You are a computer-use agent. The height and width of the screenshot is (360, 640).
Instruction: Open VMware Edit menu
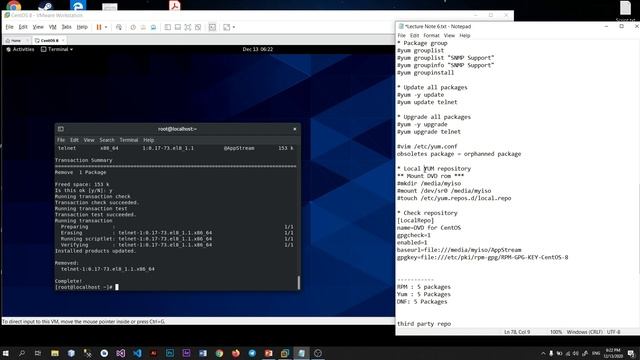click(23, 27)
